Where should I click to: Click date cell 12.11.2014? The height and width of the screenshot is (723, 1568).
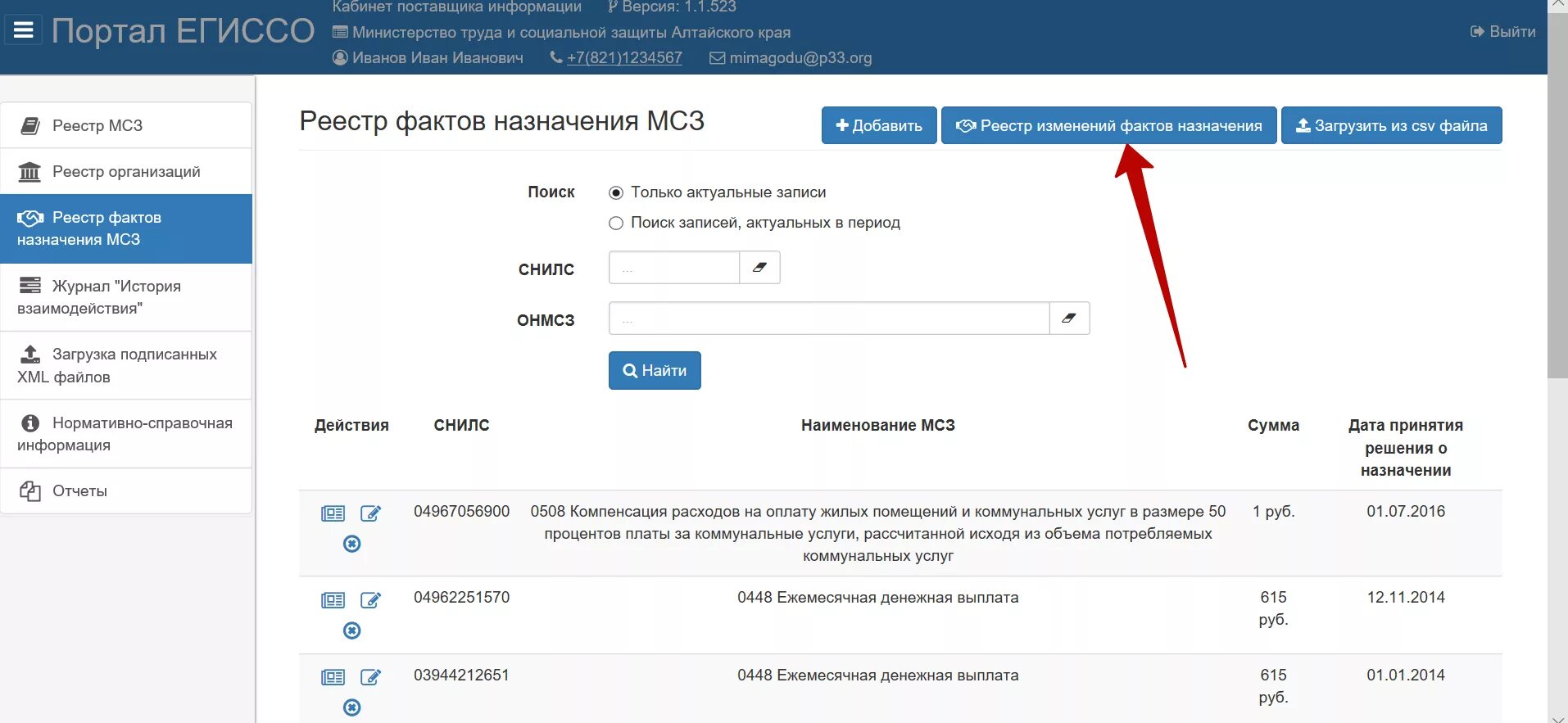click(1406, 598)
